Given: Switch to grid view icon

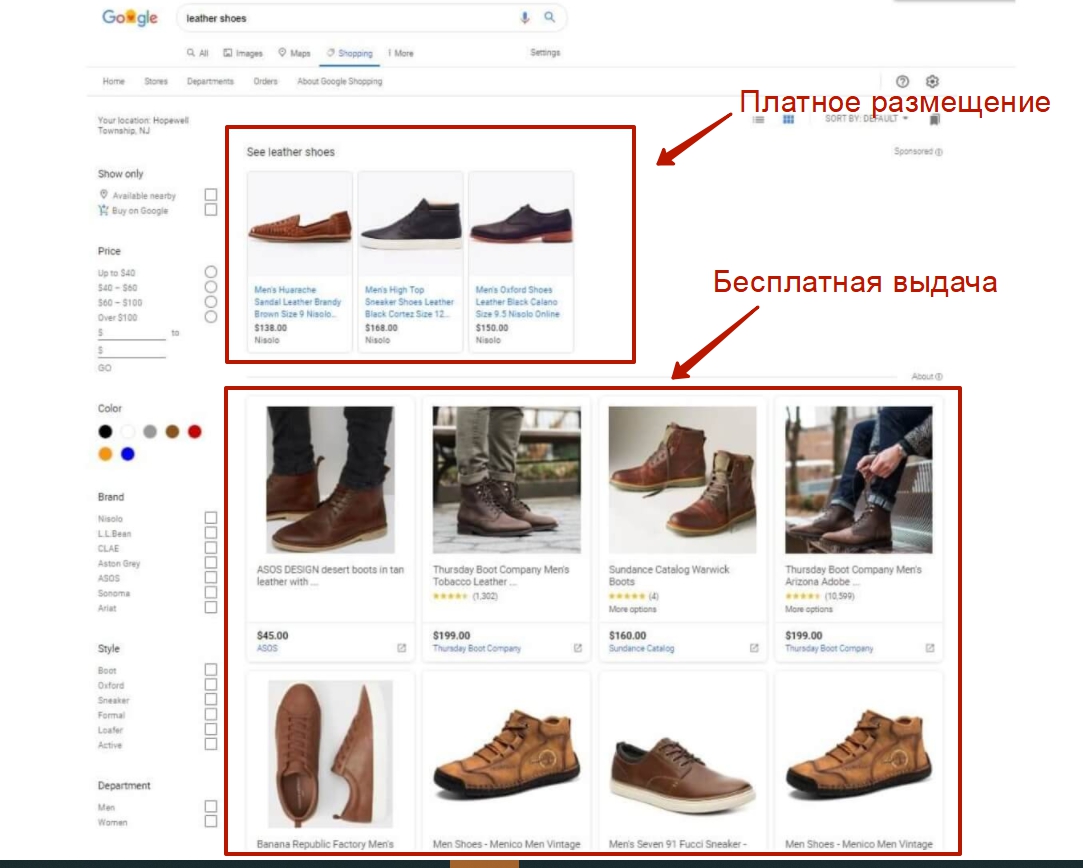Looking at the screenshot, I should pos(788,119).
